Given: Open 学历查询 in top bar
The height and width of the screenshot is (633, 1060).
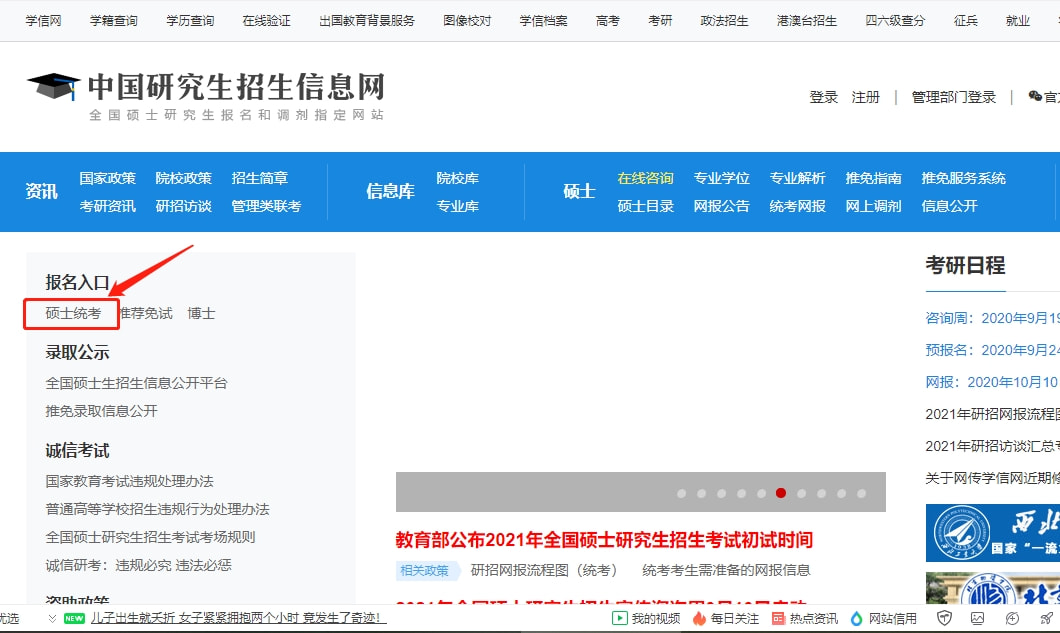Looking at the screenshot, I should click(190, 21).
